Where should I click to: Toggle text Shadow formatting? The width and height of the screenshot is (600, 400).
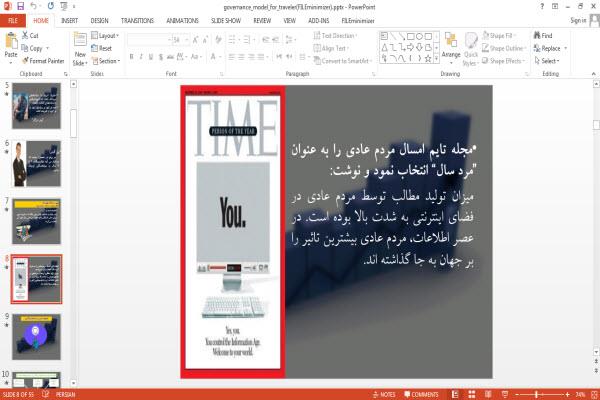161,57
